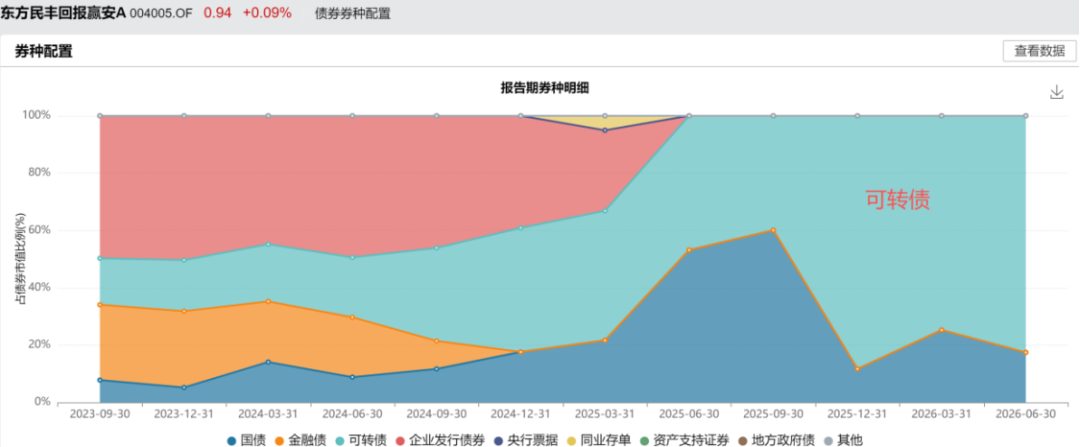Click the 2025-09-30 axis date label
1080x447 pixels.
click(x=773, y=414)
